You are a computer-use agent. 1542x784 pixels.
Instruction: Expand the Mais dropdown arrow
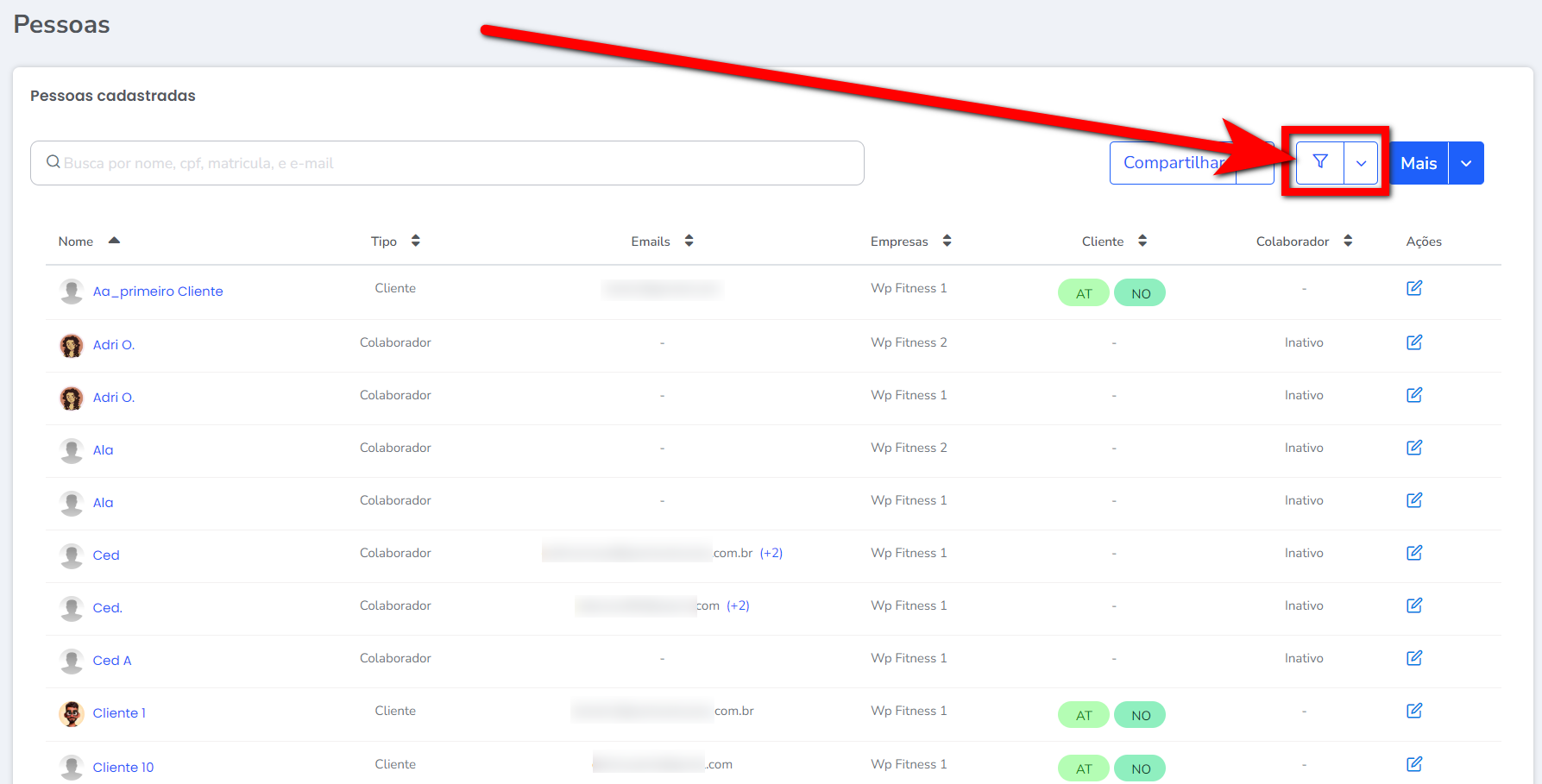coord(1466,163)
